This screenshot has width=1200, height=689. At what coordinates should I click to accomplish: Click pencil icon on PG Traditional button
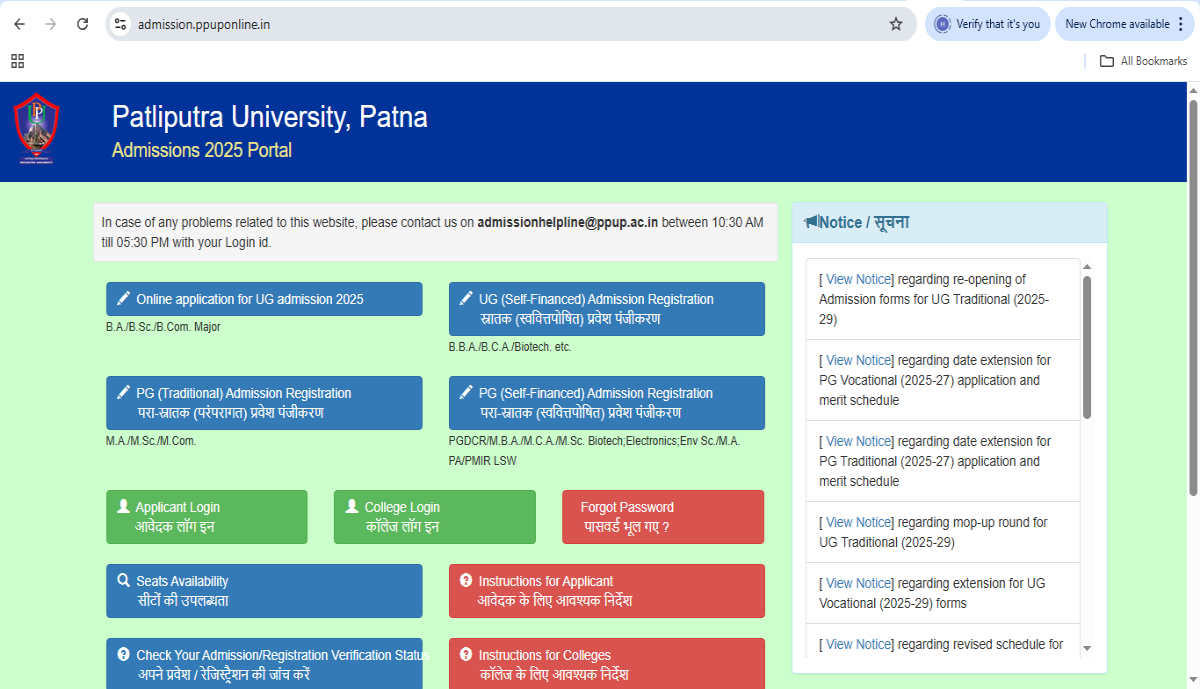[x=124, y=393]
